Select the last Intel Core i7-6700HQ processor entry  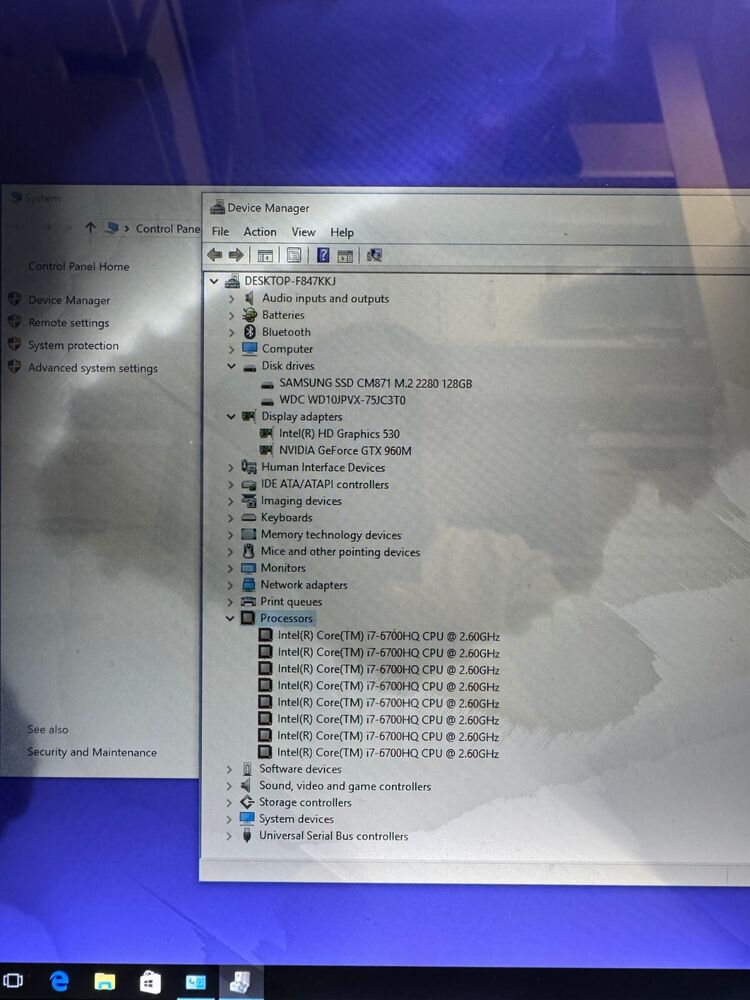pyautogui.click(x=388, y=753)
